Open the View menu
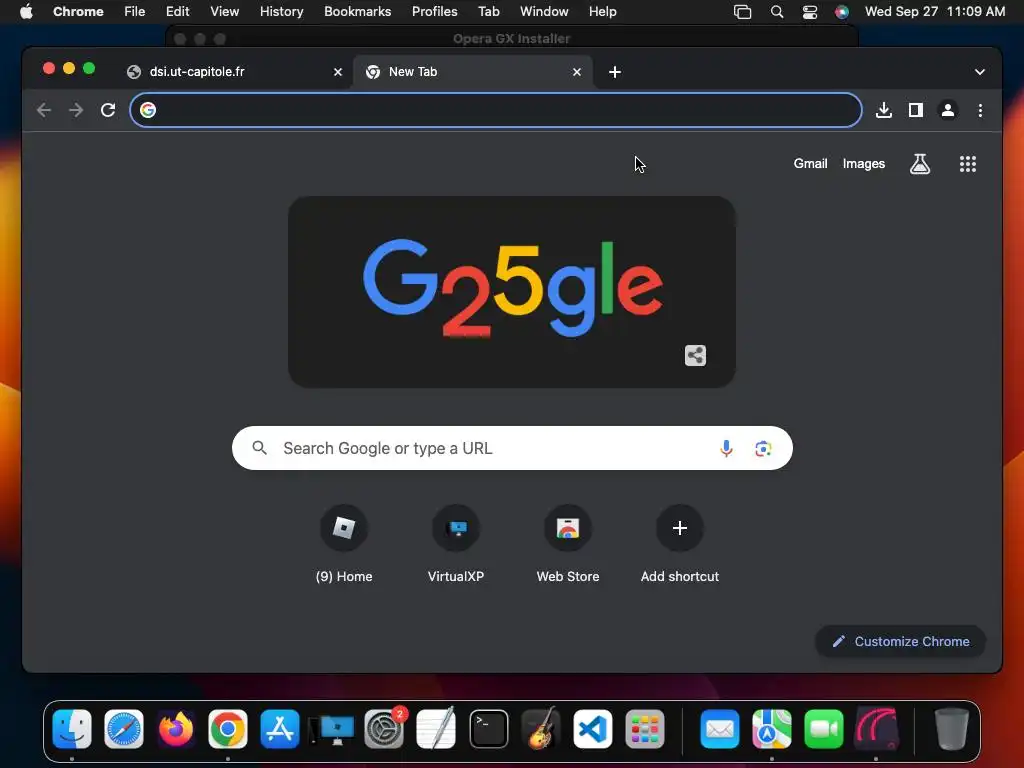 224,11
